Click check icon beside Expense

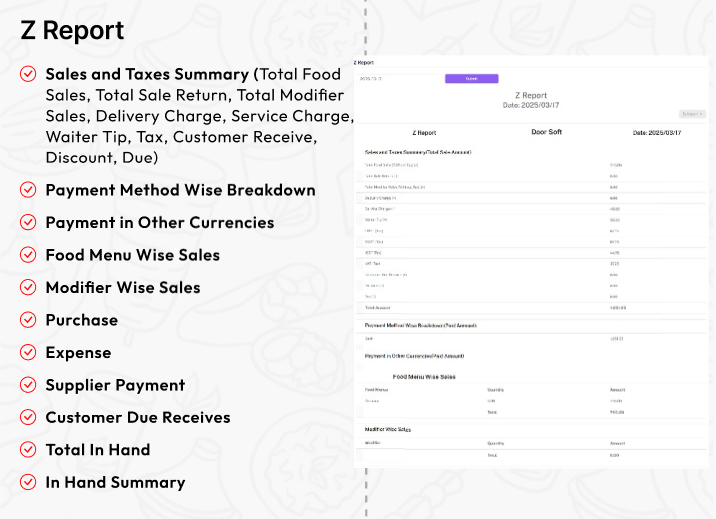[28, 352]
